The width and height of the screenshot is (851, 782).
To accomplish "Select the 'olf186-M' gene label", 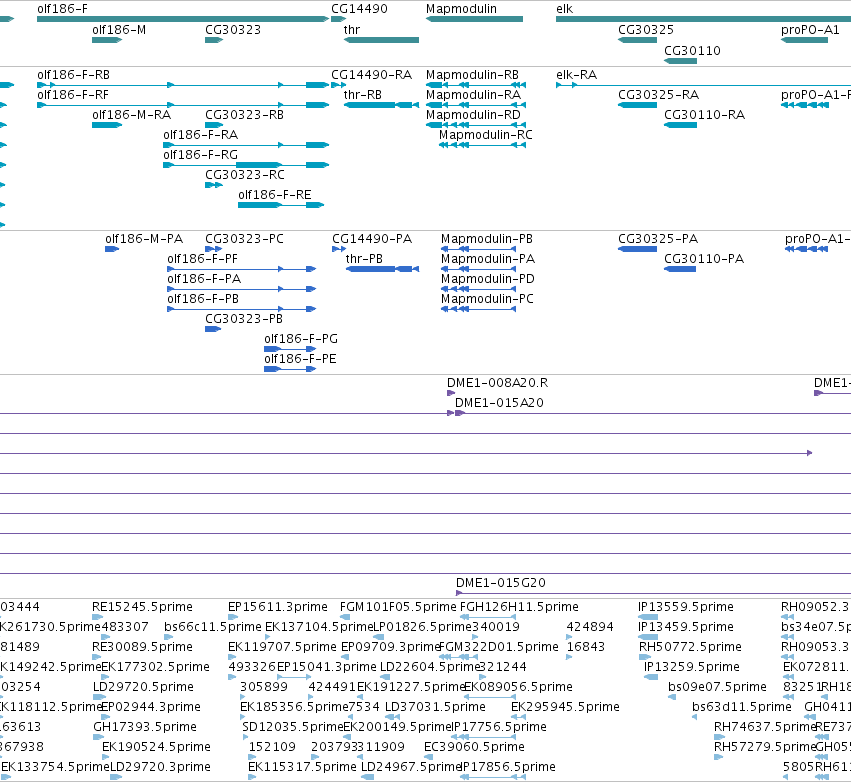I will click(x=119, y=30).
